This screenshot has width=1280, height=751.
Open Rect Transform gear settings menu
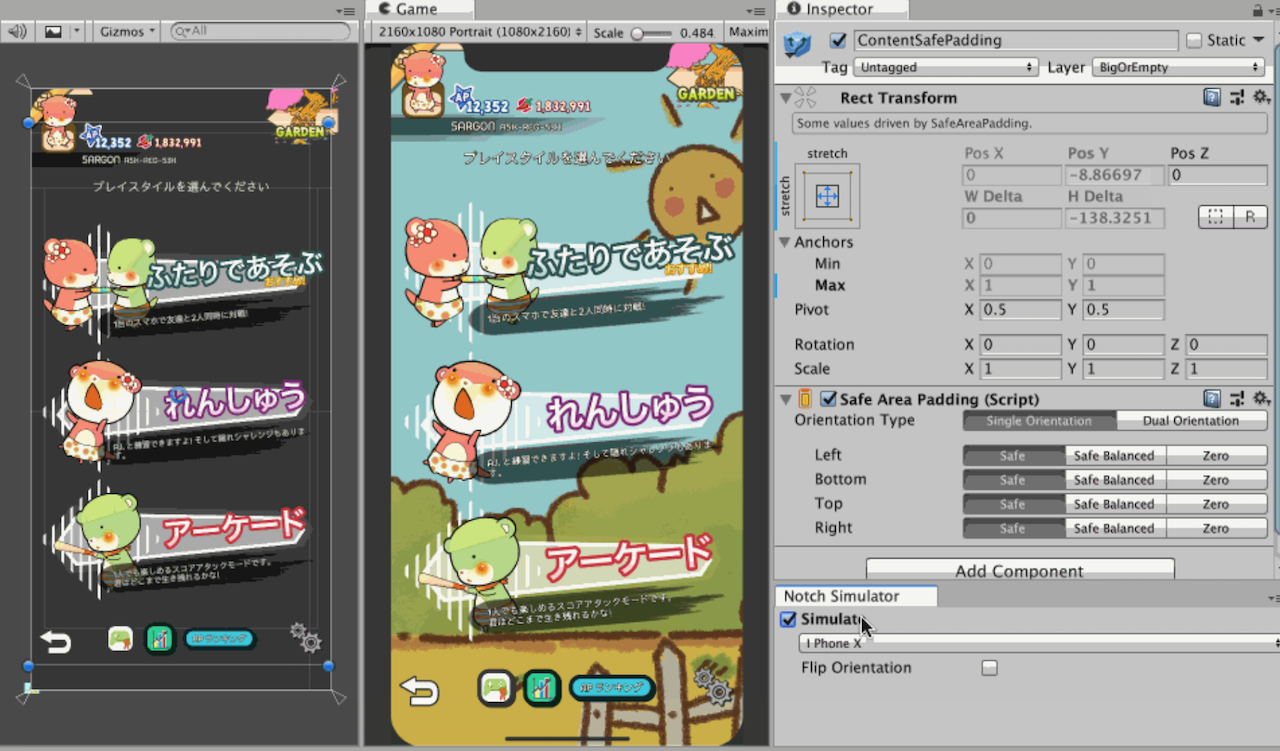(1261, 97)
